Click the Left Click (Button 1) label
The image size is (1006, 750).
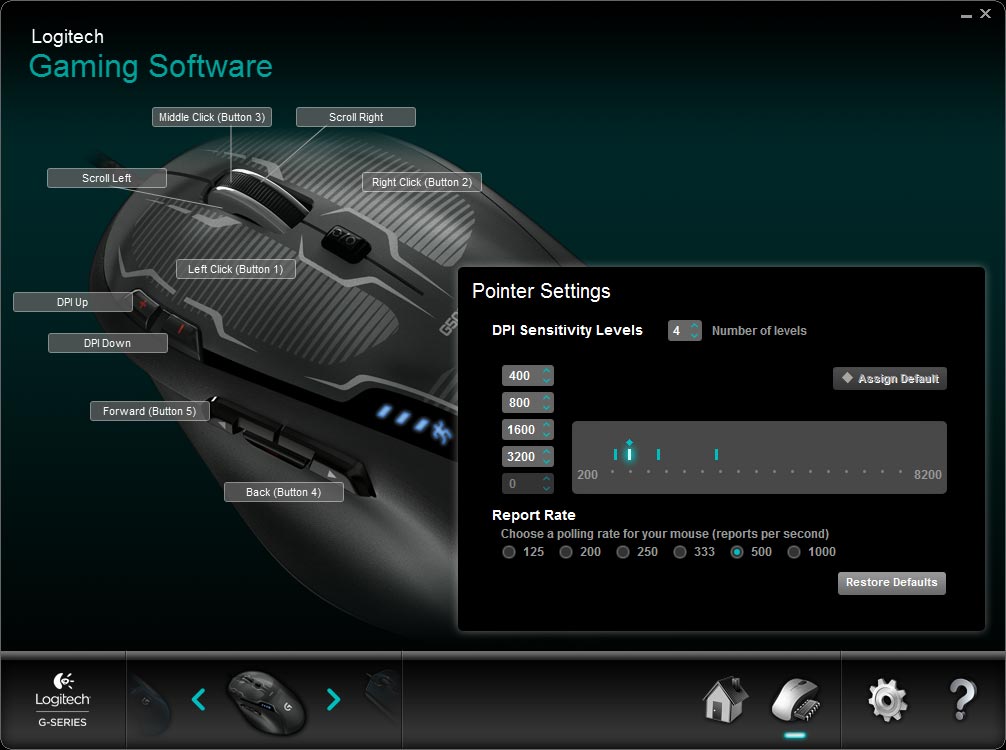coord(235,269)
